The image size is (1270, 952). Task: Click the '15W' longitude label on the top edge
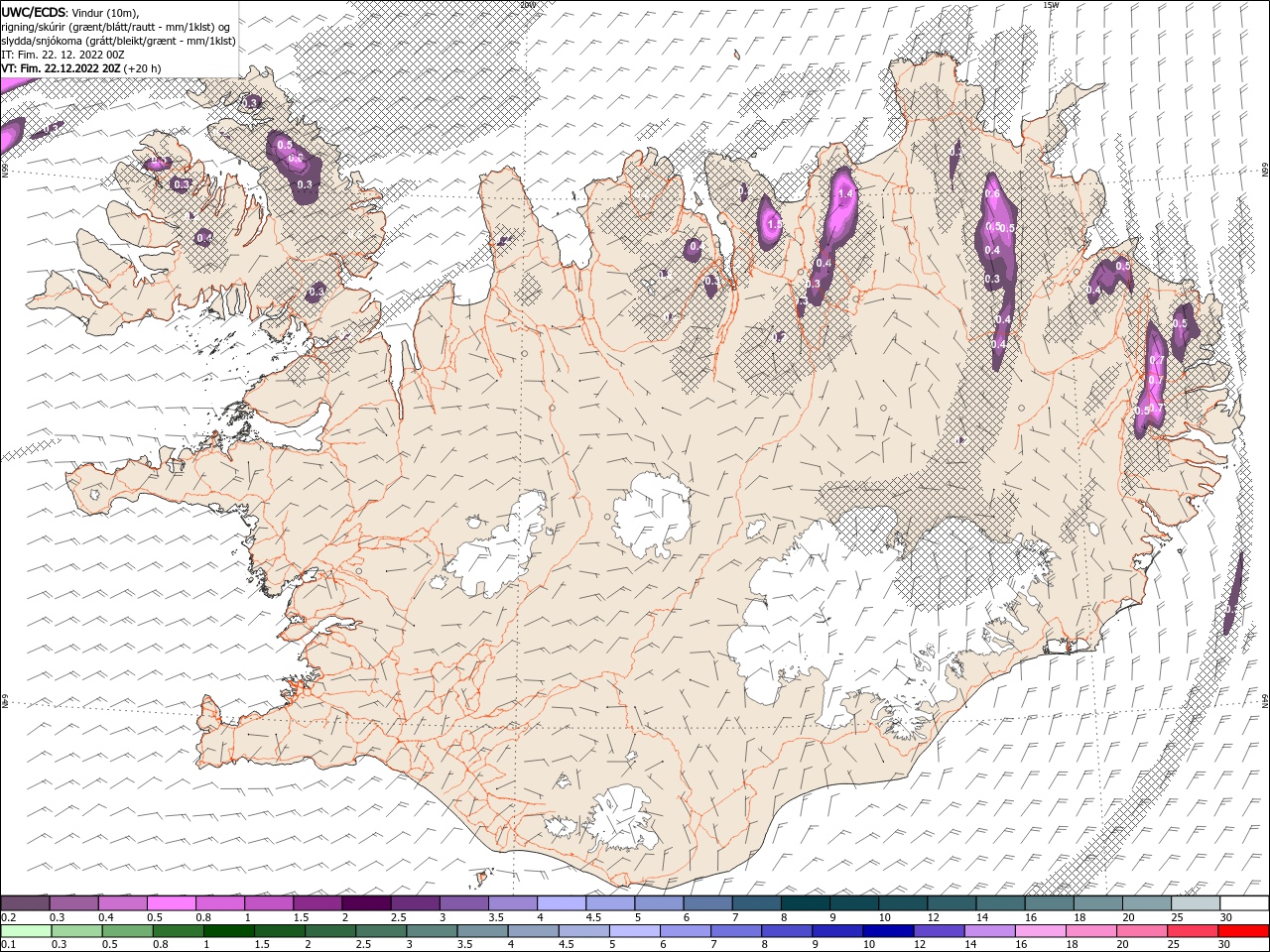tap(1051, 5)
